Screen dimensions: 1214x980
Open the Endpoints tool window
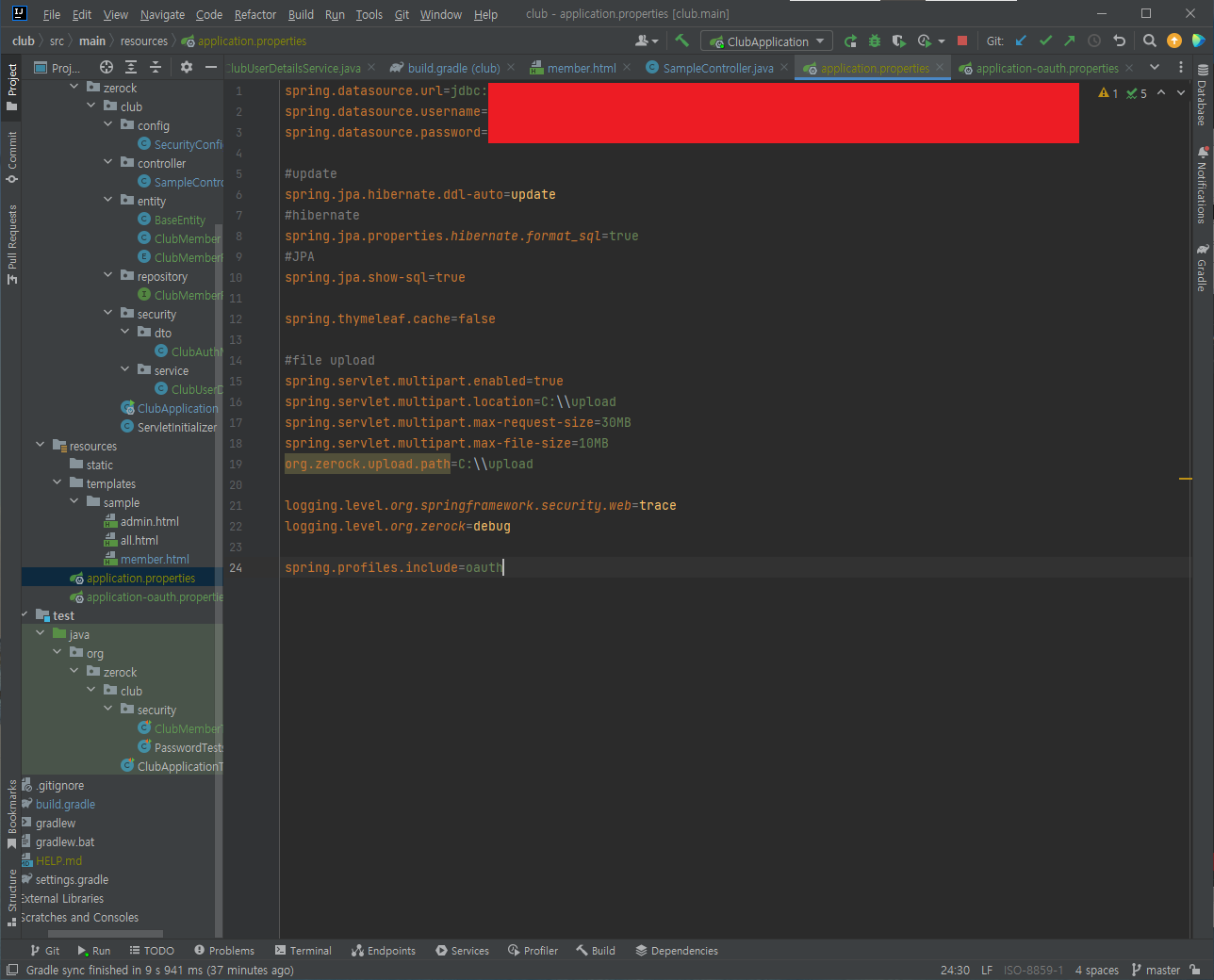[x=383, y=951]
